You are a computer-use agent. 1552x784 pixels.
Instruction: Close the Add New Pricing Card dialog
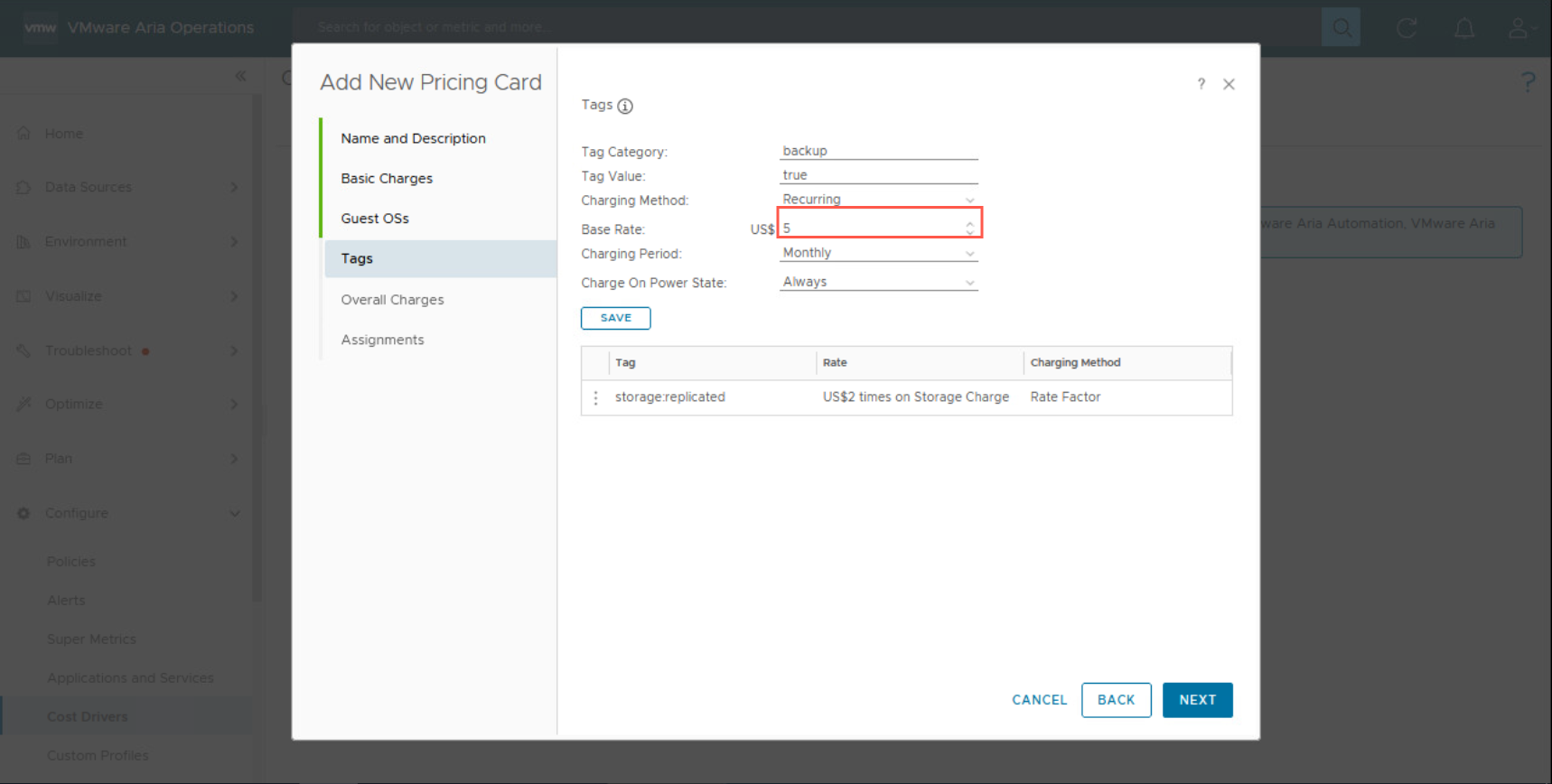point(1229,84)
